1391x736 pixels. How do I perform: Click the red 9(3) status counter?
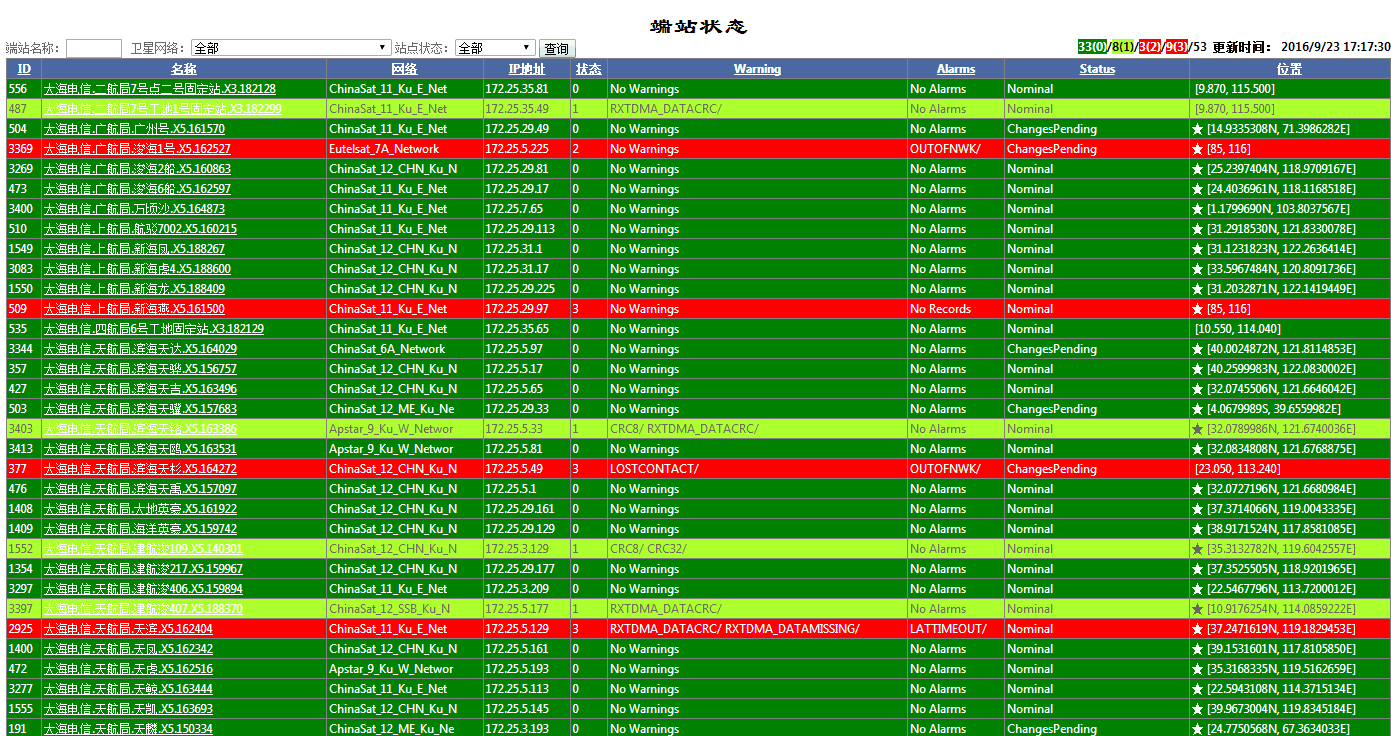[1177, 47]
